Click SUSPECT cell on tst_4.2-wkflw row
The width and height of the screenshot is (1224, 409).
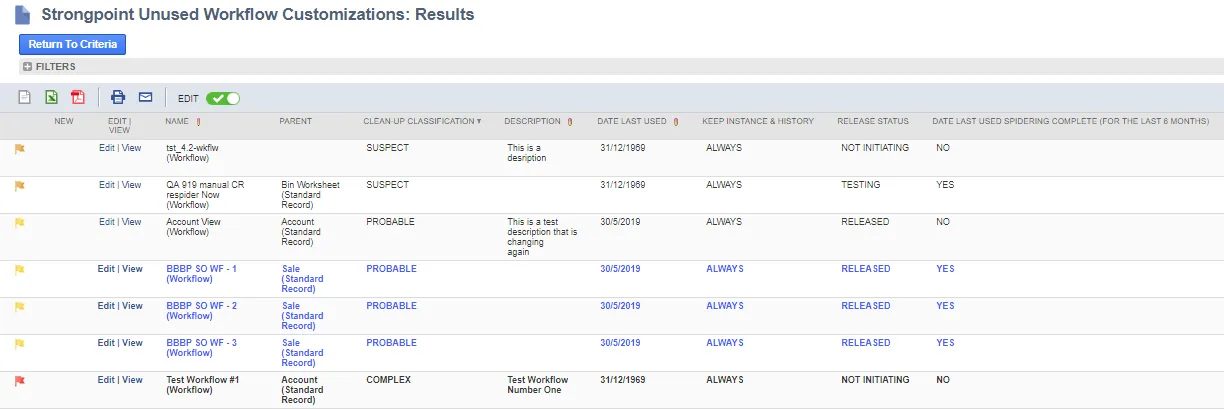click(x=387, y=148)
